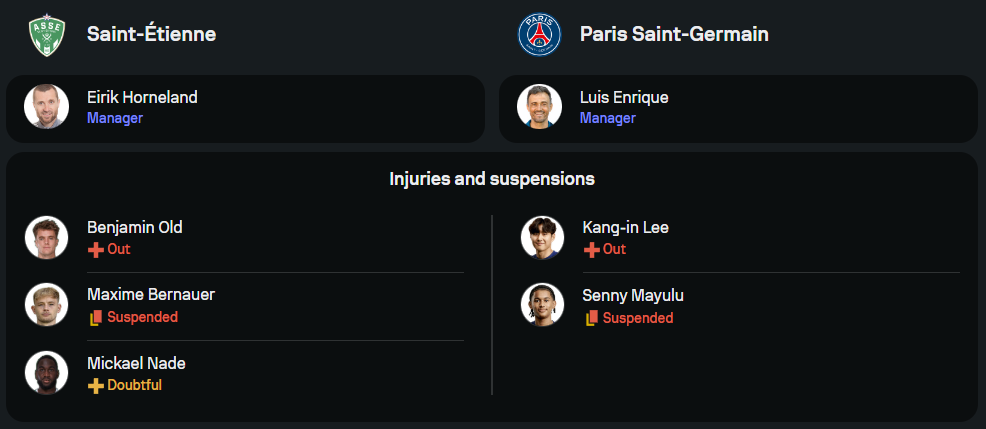Click Senny Mayulu's suspension card icon

click(591, 318)
